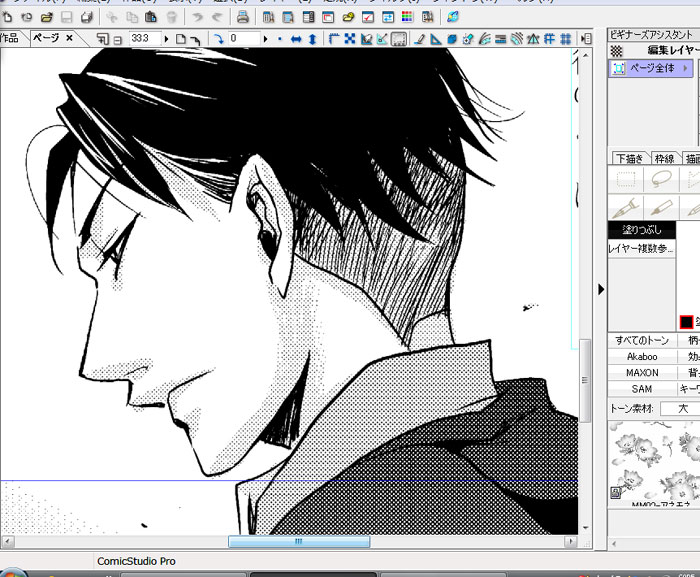The width and height of the screenshot is (700, 577).
Task: Click the Save floppy disk icon
Action: 67,17
